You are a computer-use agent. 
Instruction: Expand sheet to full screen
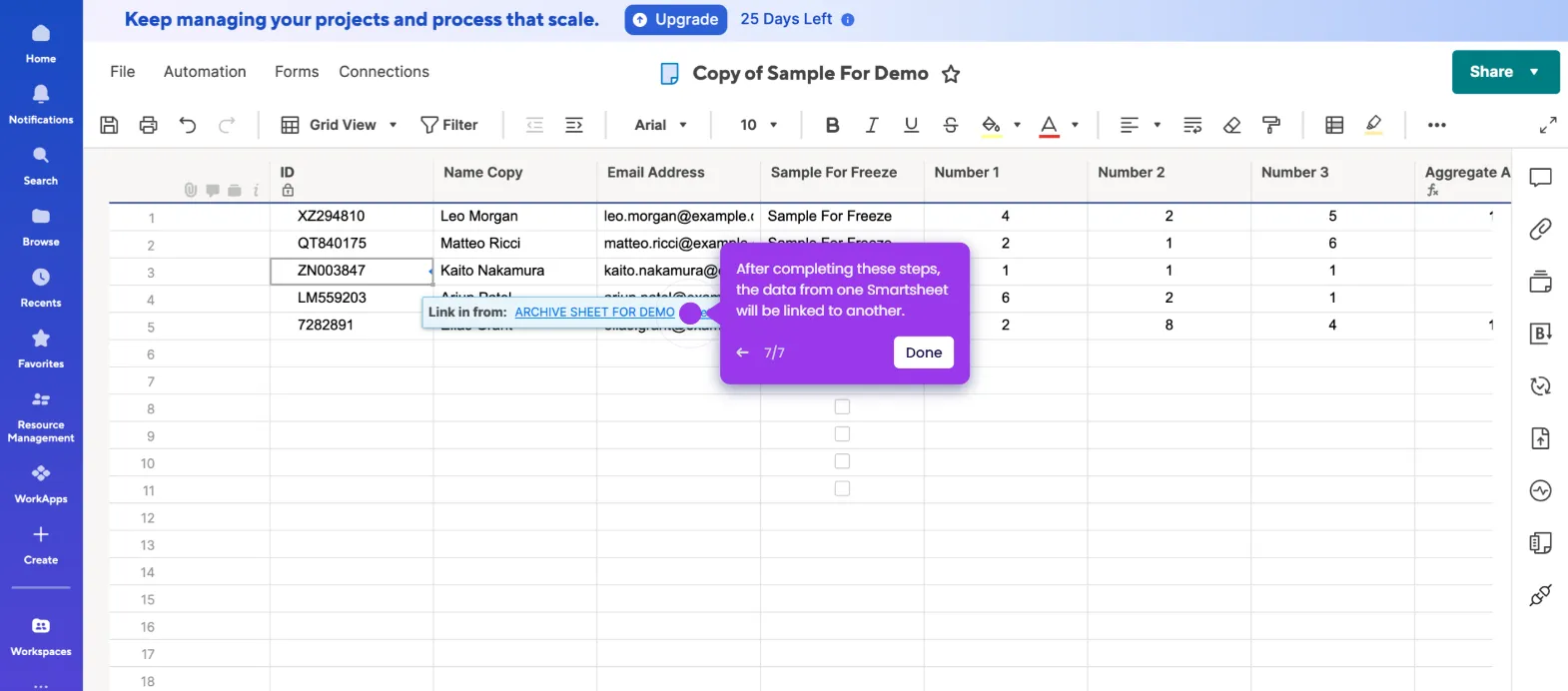click(x=1548, y=125)
